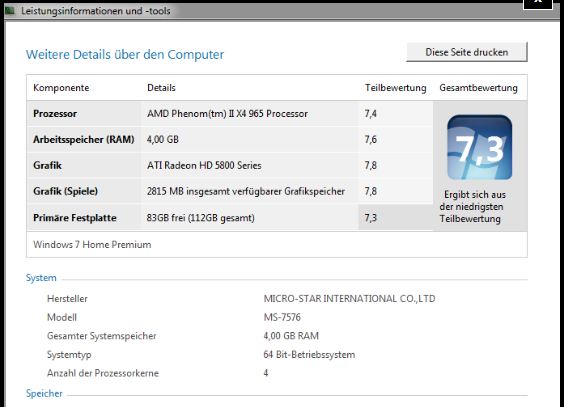Click the Gesamter Systemspeicher label

point(102,336)
